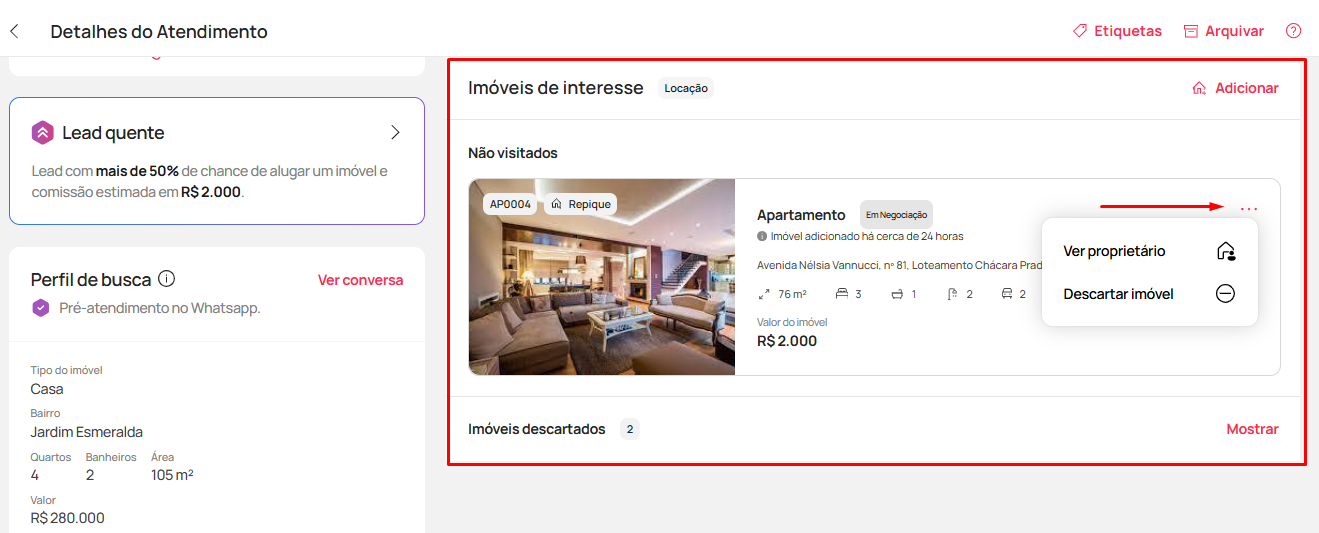Click the 76 m² area icon

coord(764,294)
